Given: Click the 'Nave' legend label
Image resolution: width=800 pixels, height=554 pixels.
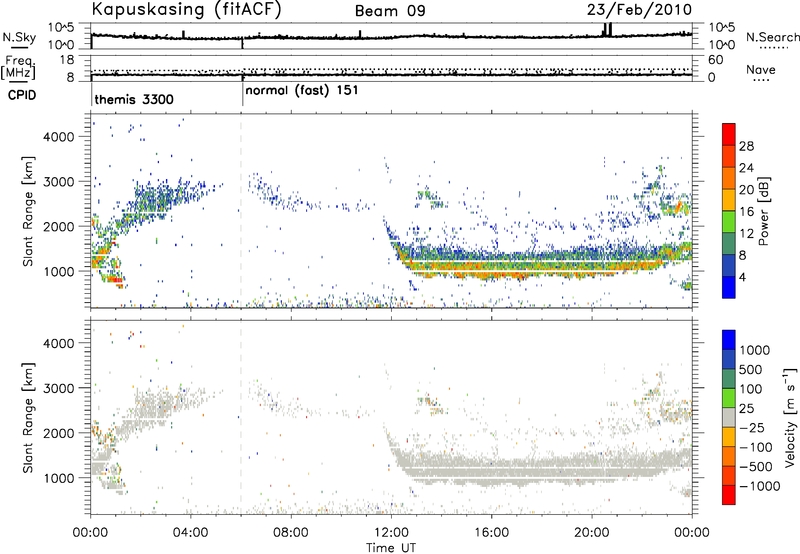Looking at the screenshot, I should pyautogui.click(x=761, y=69).
